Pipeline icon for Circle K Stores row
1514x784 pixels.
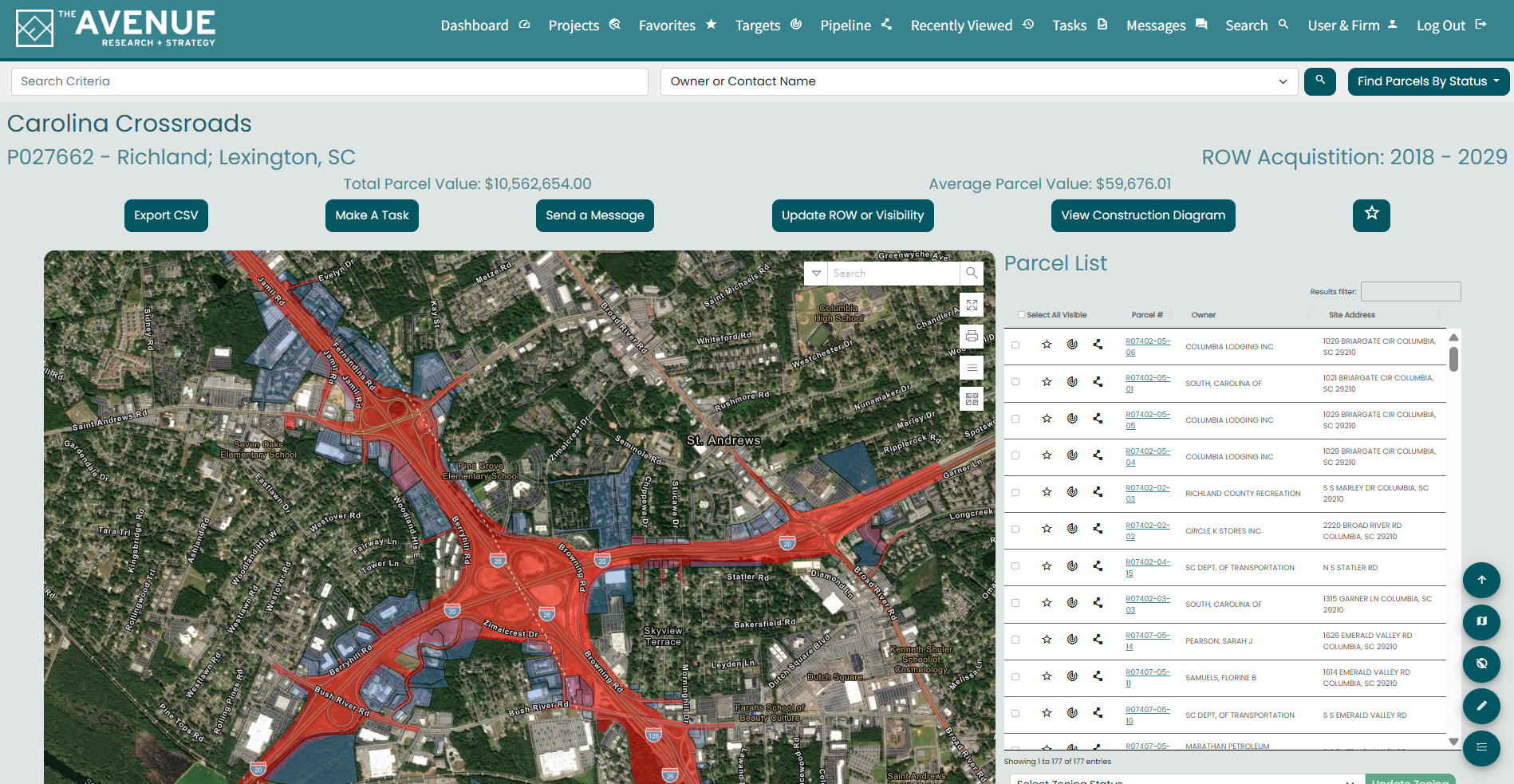click(1098, 529)
